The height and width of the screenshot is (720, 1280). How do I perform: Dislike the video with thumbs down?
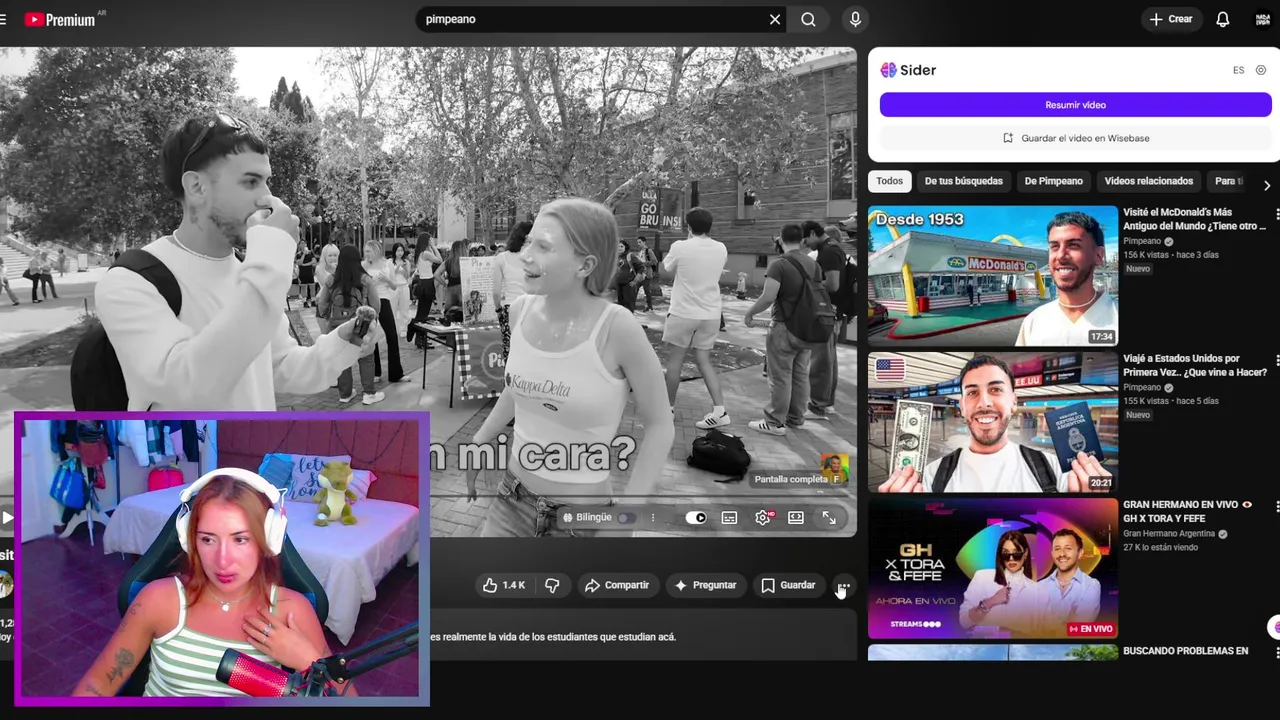(x=552, y=585)
